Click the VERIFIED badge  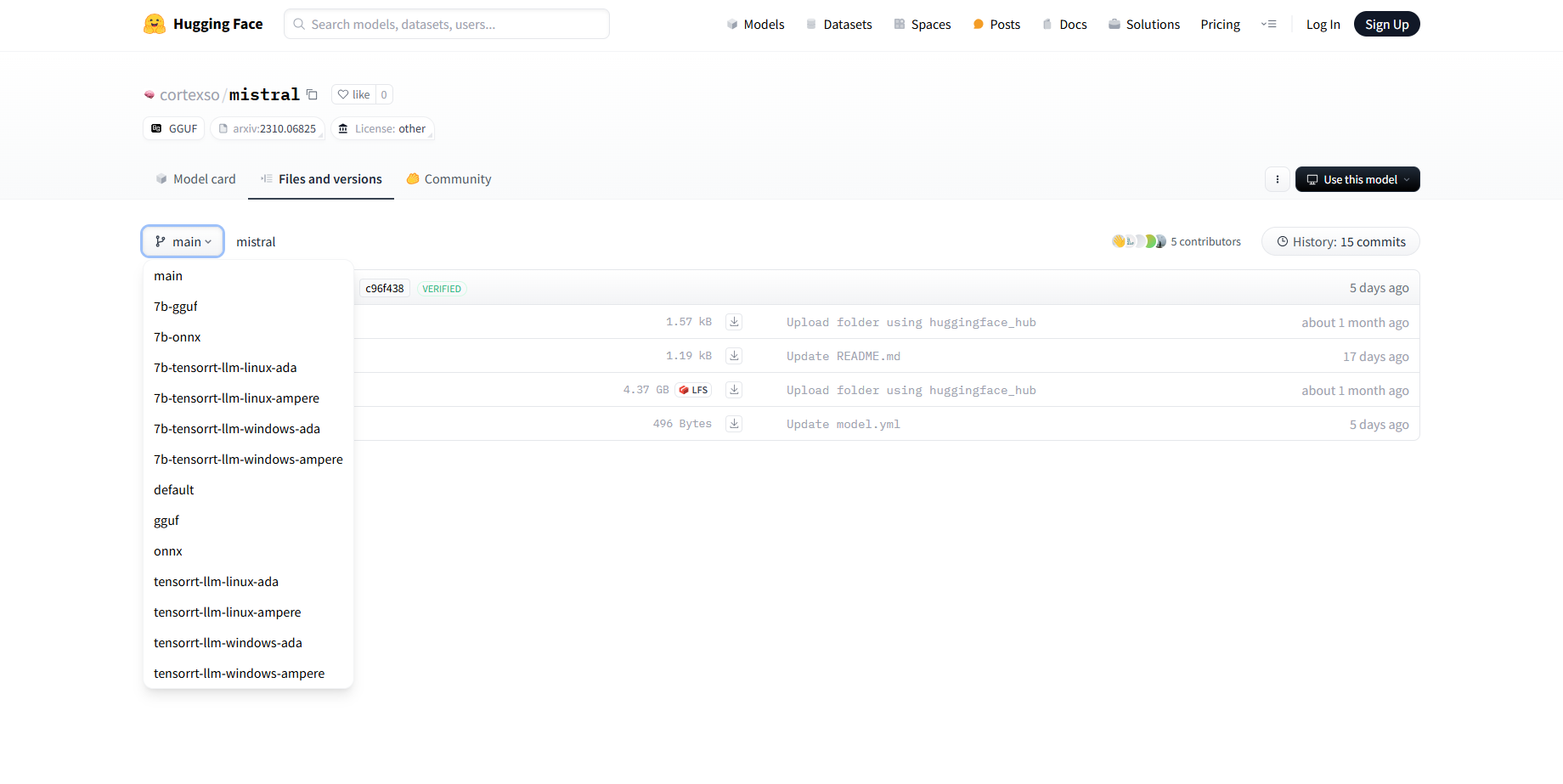pos(442,288)
